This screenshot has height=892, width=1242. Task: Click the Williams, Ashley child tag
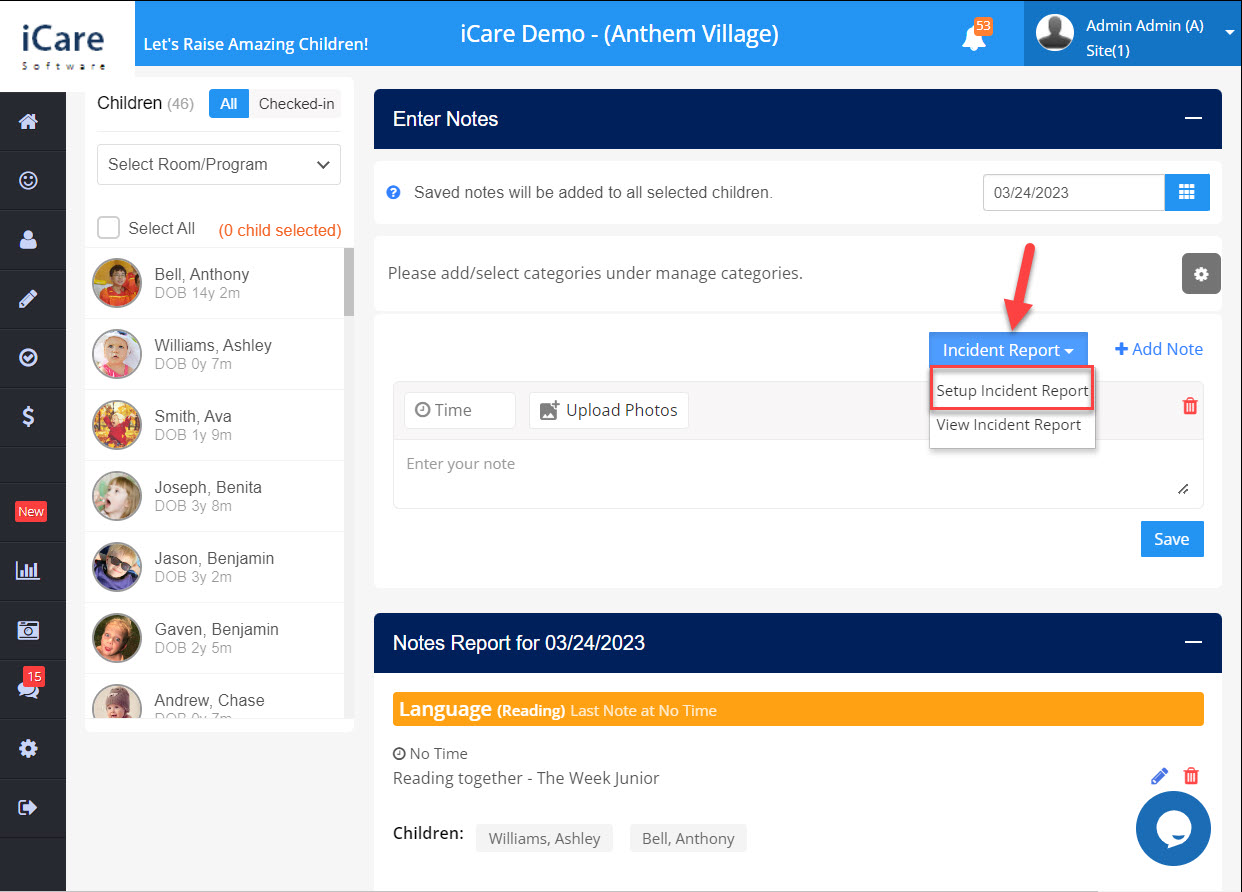(545, 838)
